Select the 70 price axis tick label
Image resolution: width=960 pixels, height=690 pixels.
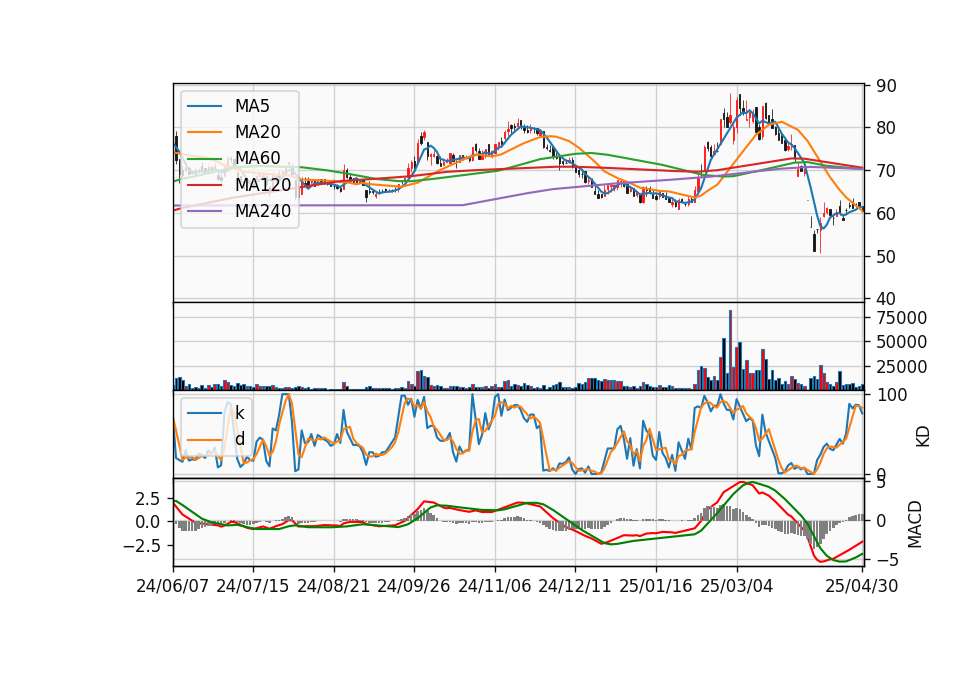click(x=886, y=171)
